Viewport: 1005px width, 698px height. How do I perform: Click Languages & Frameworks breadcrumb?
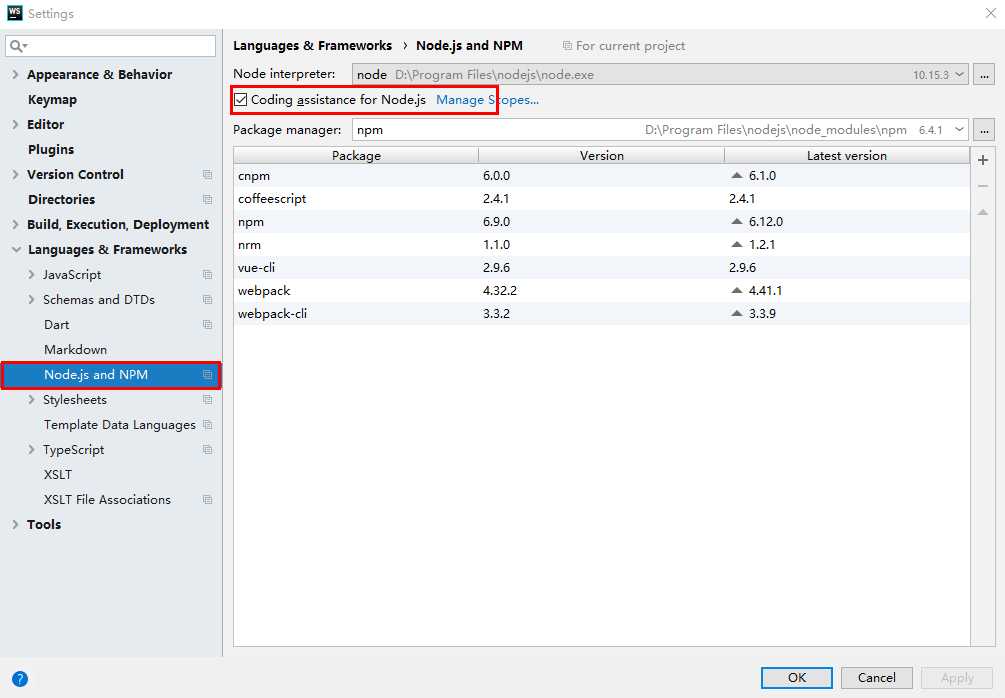tap(312, 46)
